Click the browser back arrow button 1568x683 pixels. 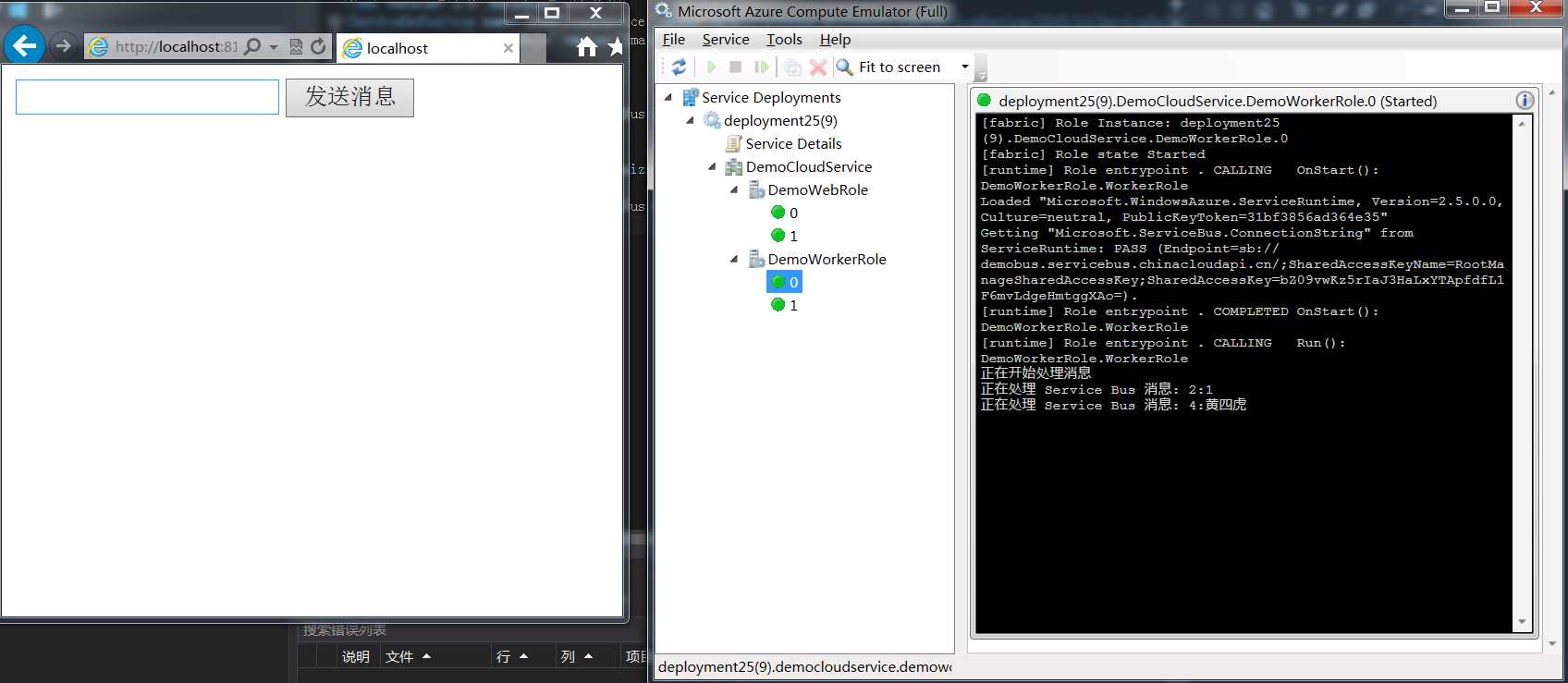click(24, 45)
